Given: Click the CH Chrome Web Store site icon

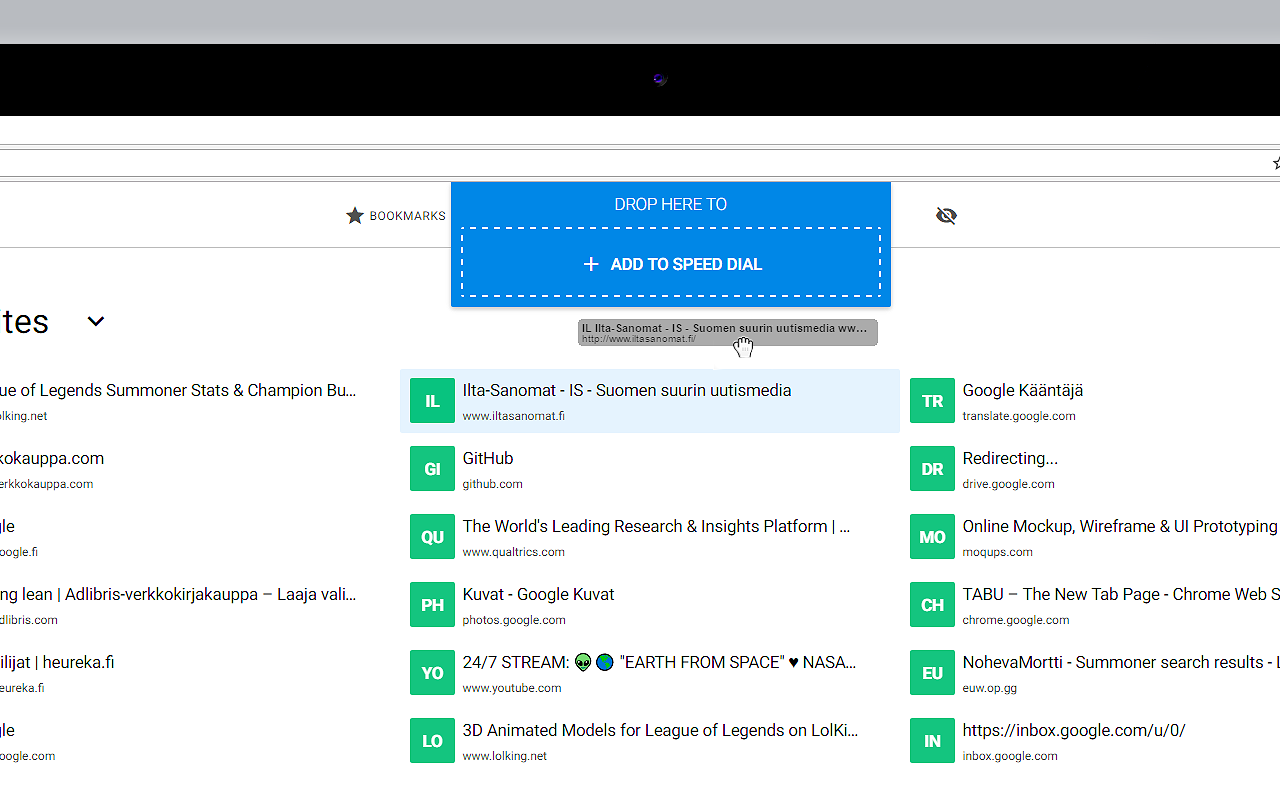Looking at the screenshot, I should (932, 605).
